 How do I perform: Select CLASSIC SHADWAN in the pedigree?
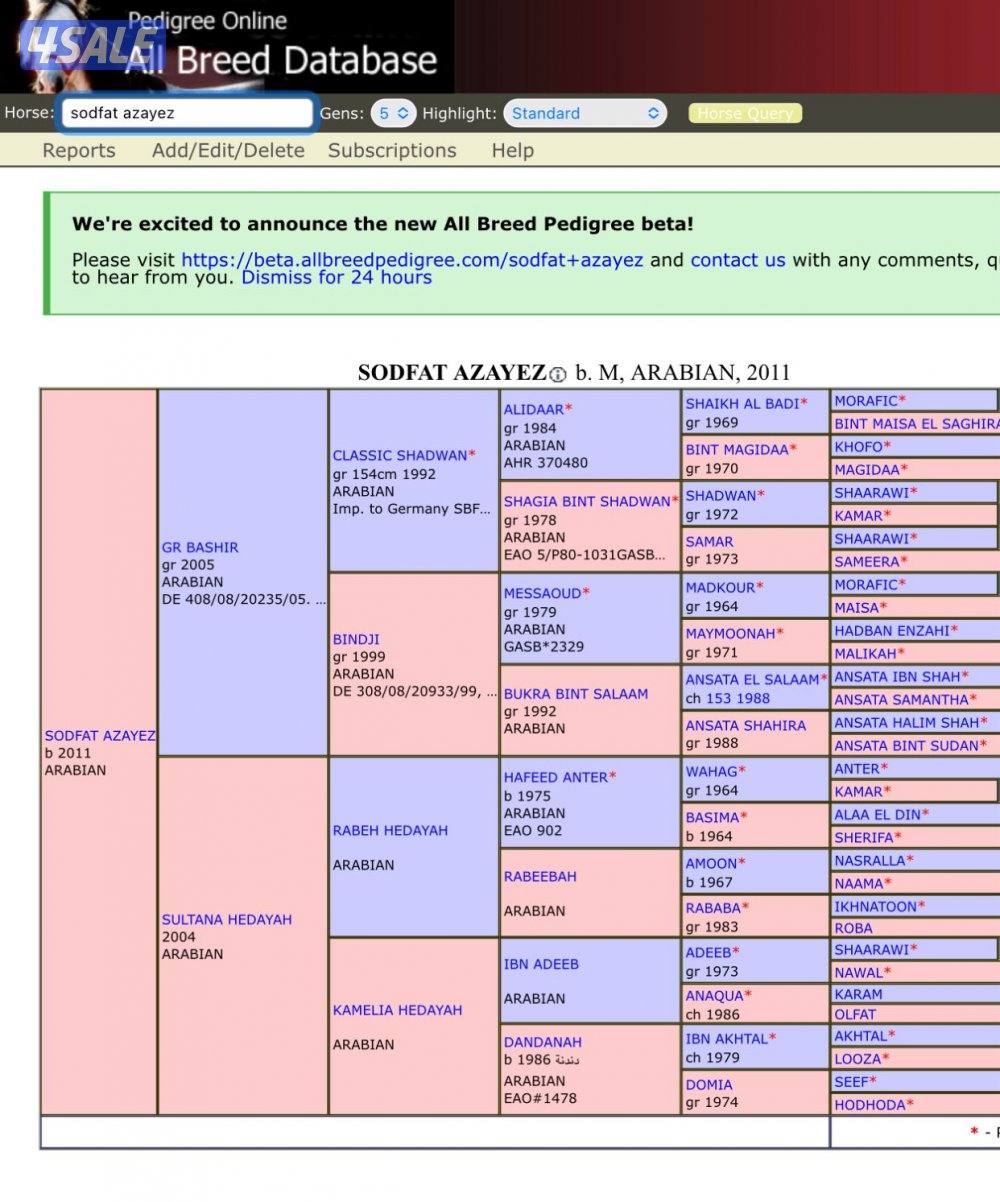(x=400, y=455)
